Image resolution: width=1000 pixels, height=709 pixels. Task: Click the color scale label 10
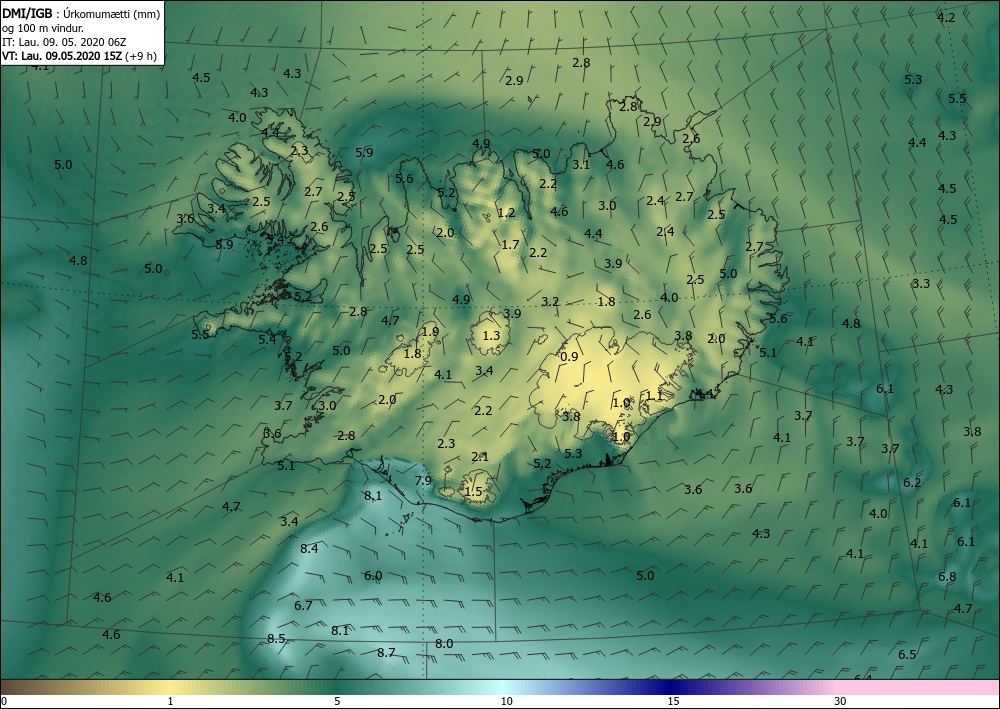(x=506, y=701)
